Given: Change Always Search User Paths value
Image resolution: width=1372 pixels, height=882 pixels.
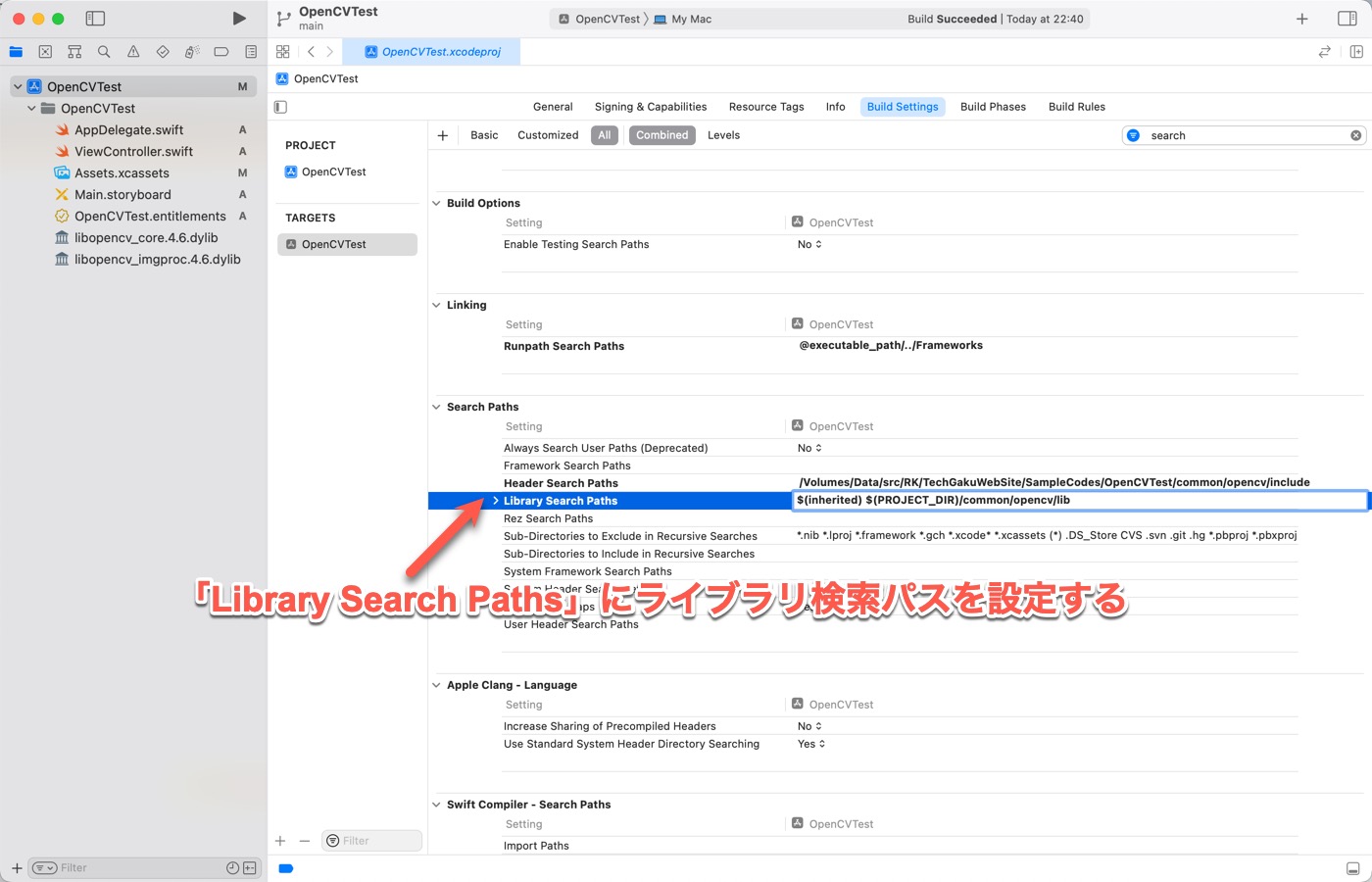Looking at the screenshot, I should tap(809, 449).
